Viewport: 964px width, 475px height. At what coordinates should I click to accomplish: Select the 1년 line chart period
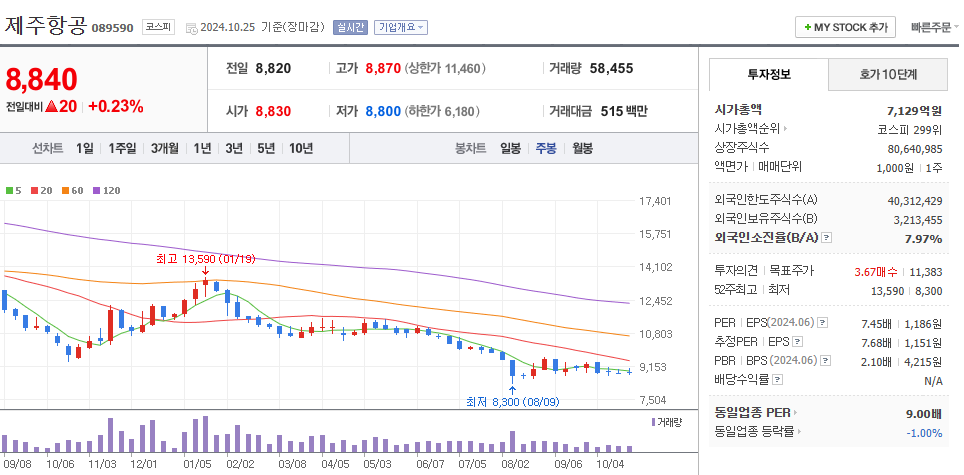(x=202, y=148)
